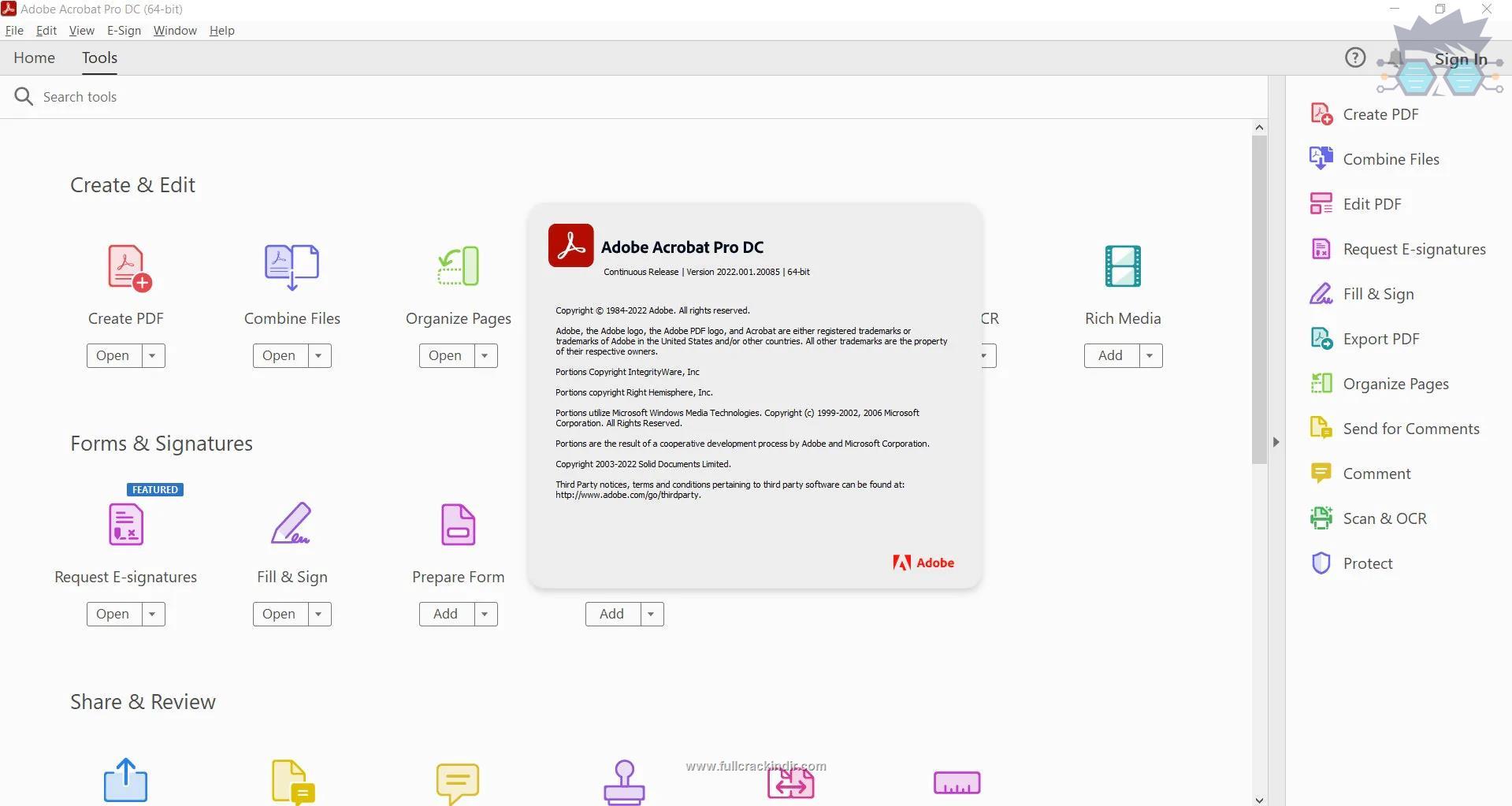
Task: Open Create PDF from the right sidebar
Action: tap(1380, 114)
